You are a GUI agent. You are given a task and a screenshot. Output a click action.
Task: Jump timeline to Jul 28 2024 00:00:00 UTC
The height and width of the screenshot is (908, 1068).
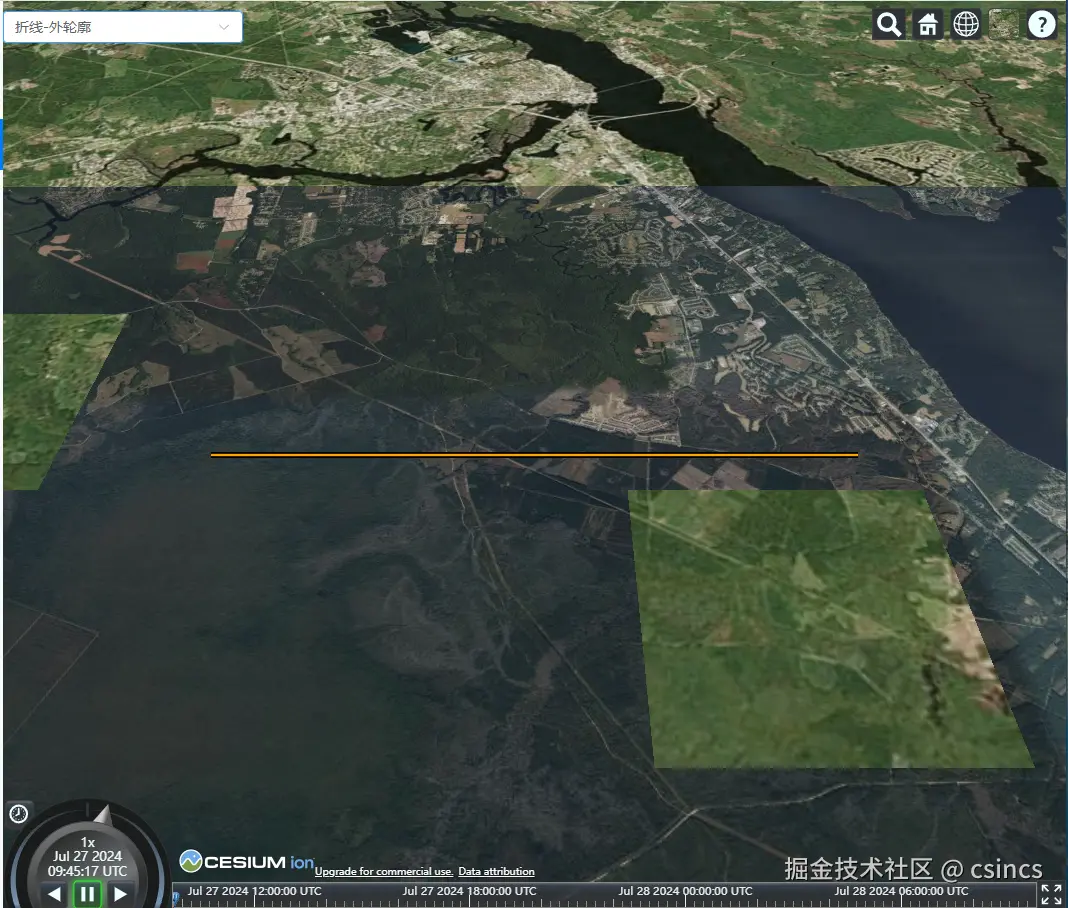coord(685,891)
